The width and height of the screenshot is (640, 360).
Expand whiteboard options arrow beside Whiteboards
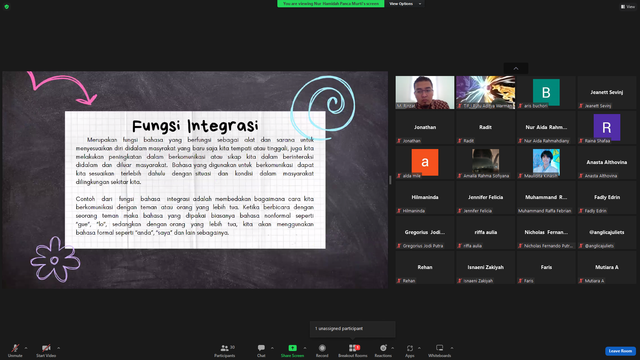pos(452,348)
